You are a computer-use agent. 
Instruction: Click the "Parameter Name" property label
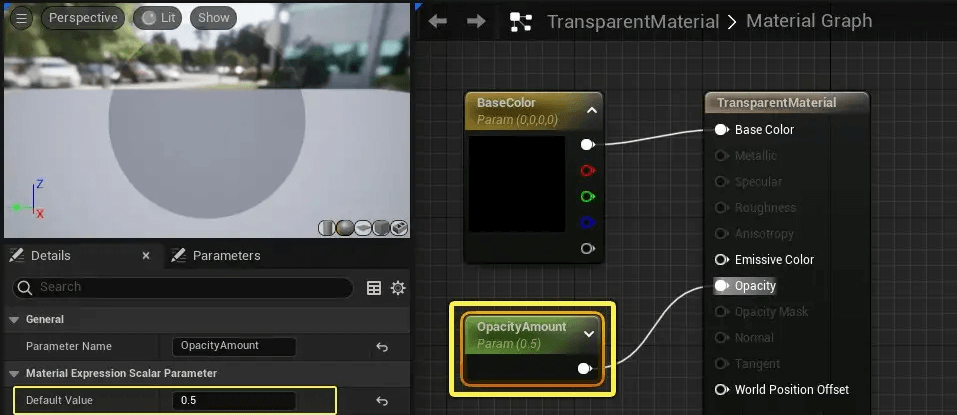point(69,347)
